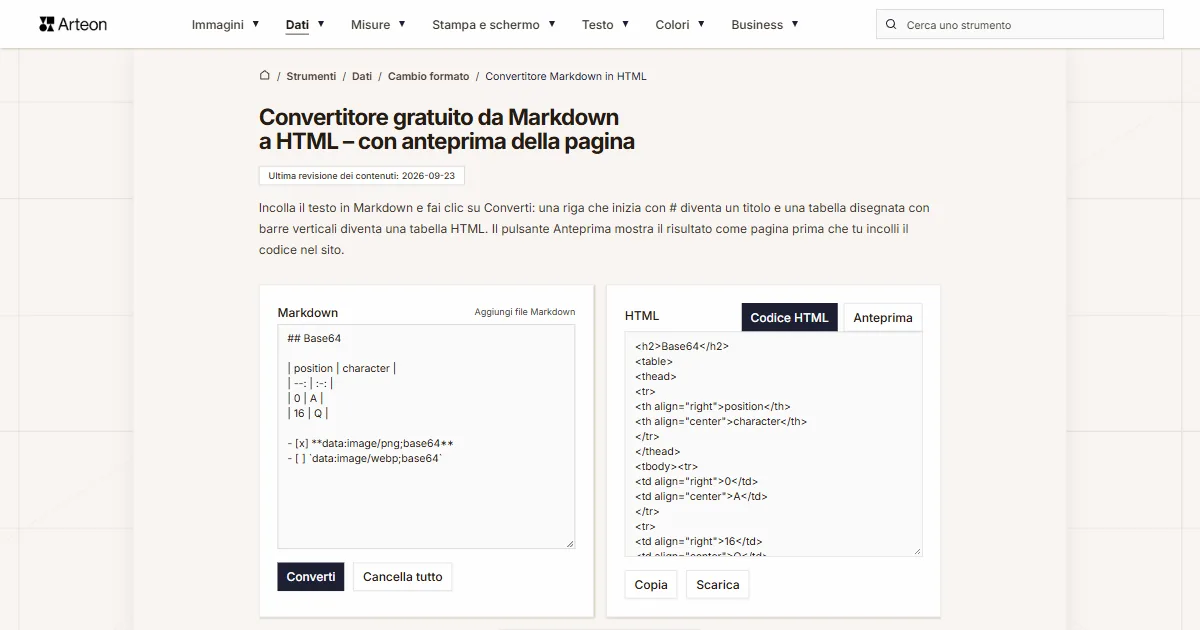Click the Markdown textarea resize handle
1200x630 pixels.
pos(570,543)
